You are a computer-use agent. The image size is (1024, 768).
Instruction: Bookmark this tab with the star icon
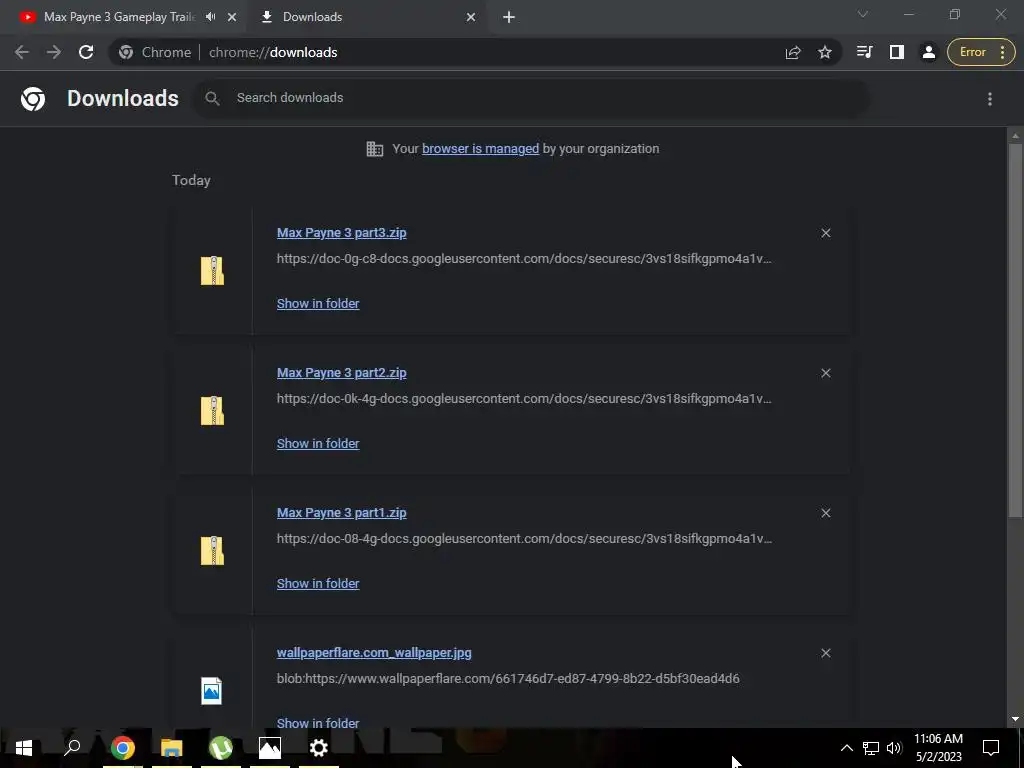(825, 52)
